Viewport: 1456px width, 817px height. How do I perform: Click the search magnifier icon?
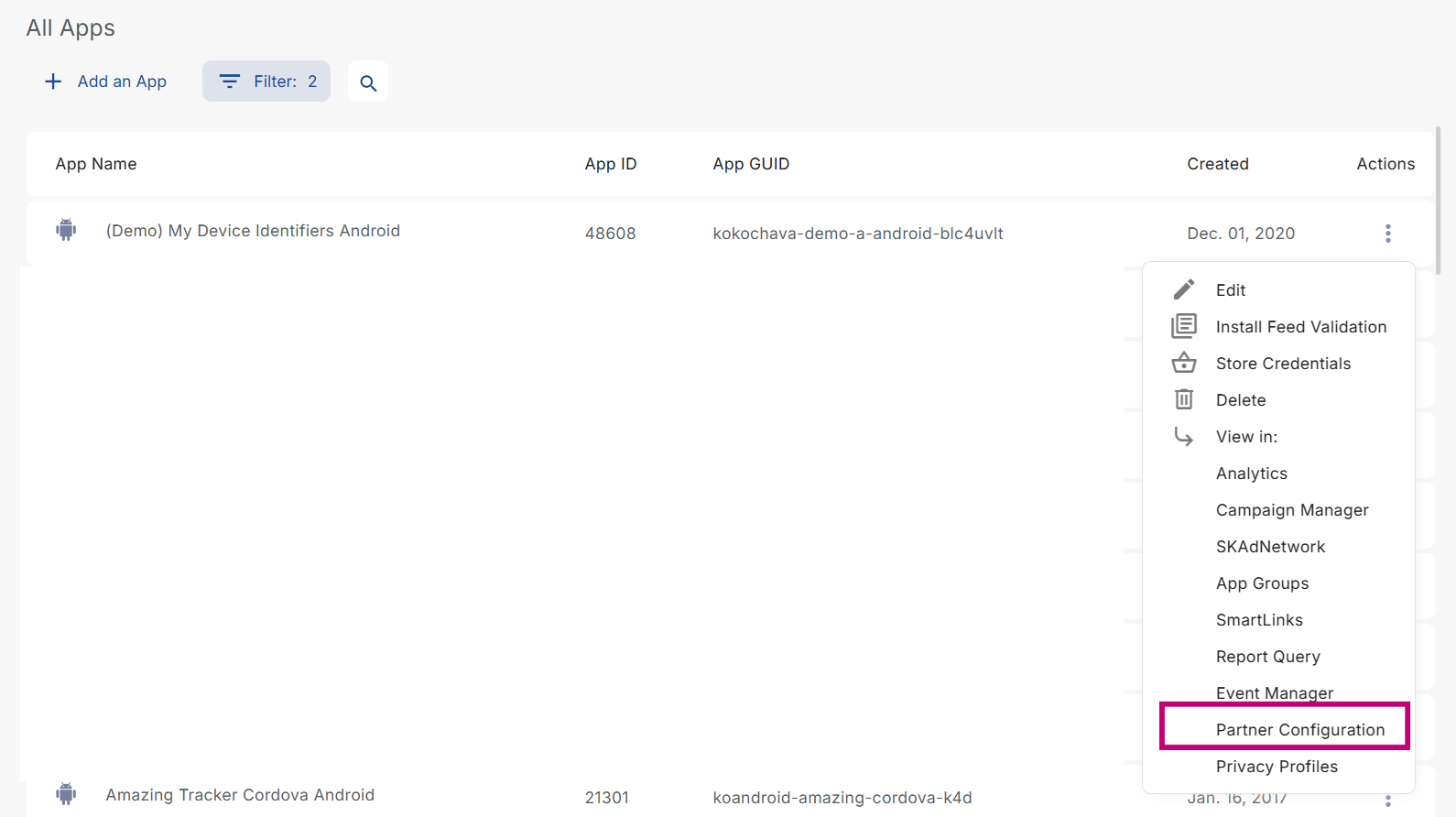(x=368, y=82)
